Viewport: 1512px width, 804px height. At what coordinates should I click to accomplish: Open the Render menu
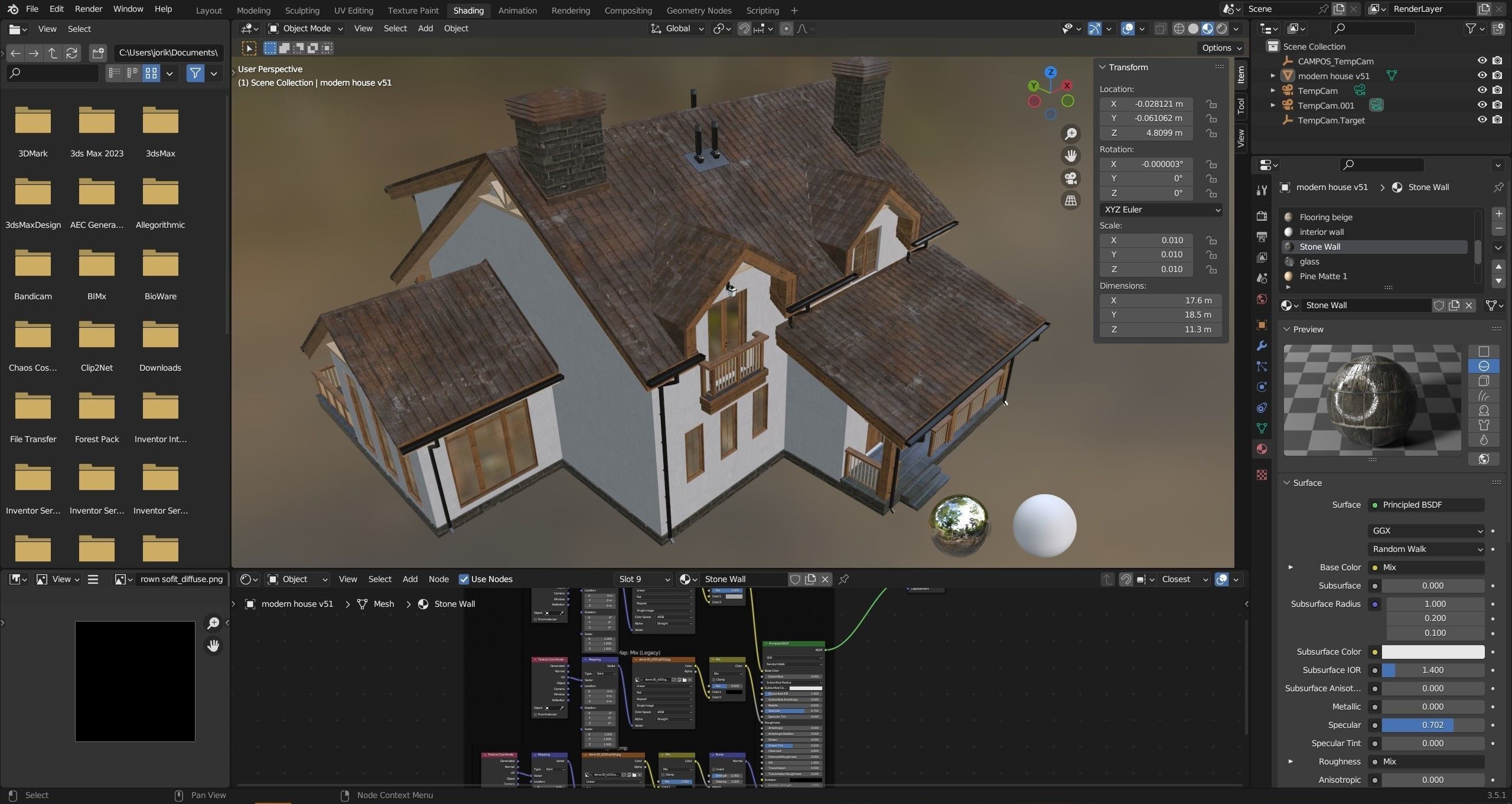tap(89, 9)
